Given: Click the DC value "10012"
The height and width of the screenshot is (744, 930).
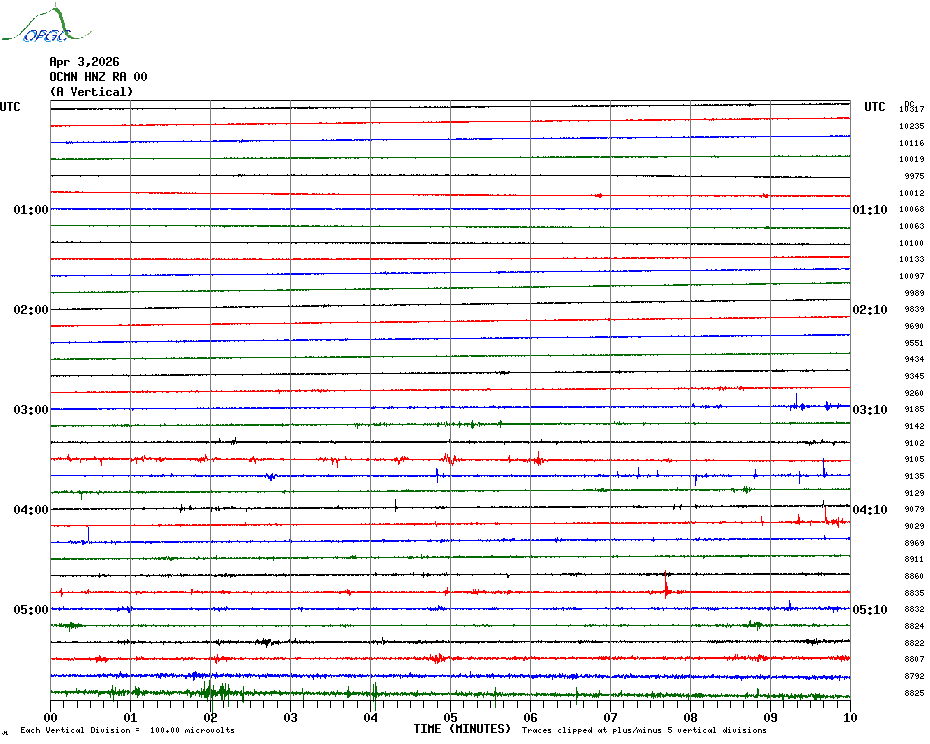Looking at the screenshot, I should pyautogui.click(x=912, y=193).
